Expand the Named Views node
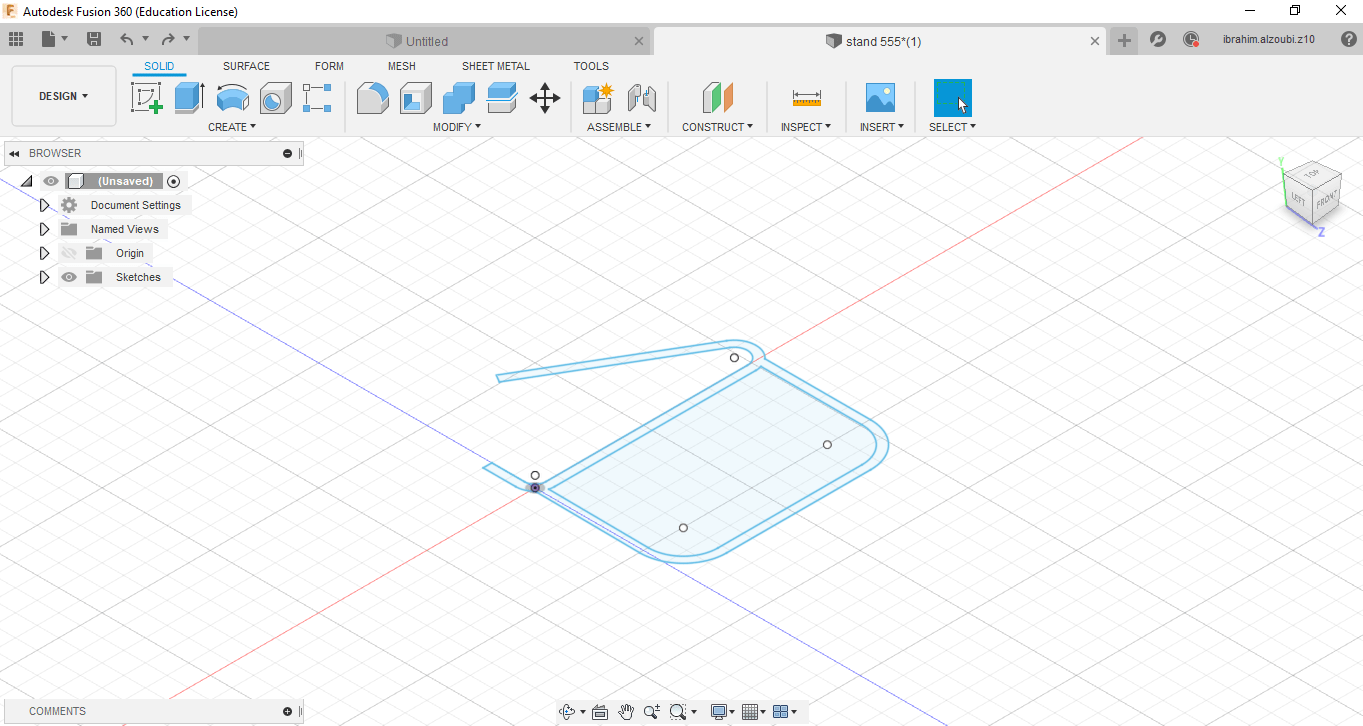The image size is (1363, 726). click(44, 229)
